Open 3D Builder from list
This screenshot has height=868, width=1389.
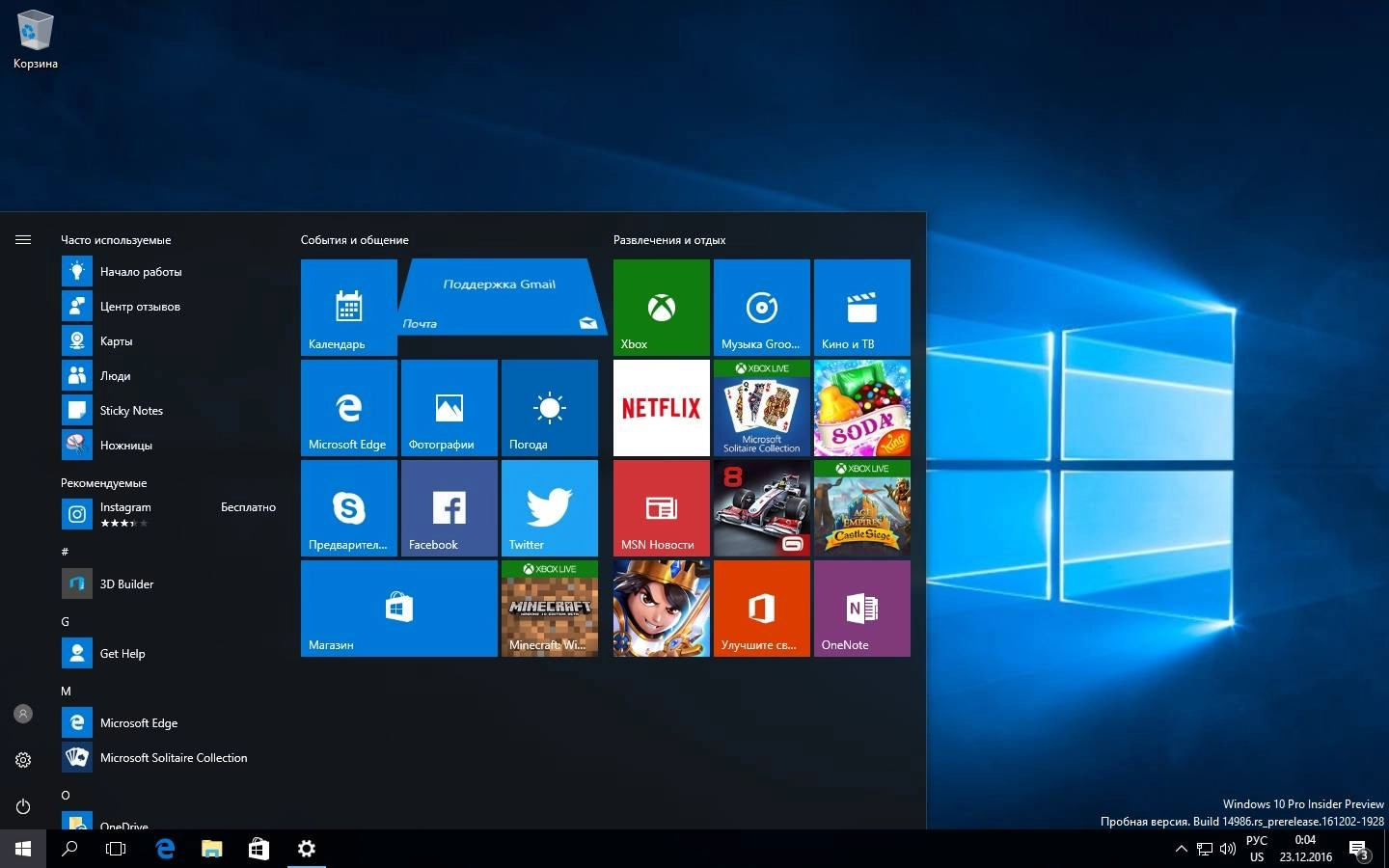170,584
